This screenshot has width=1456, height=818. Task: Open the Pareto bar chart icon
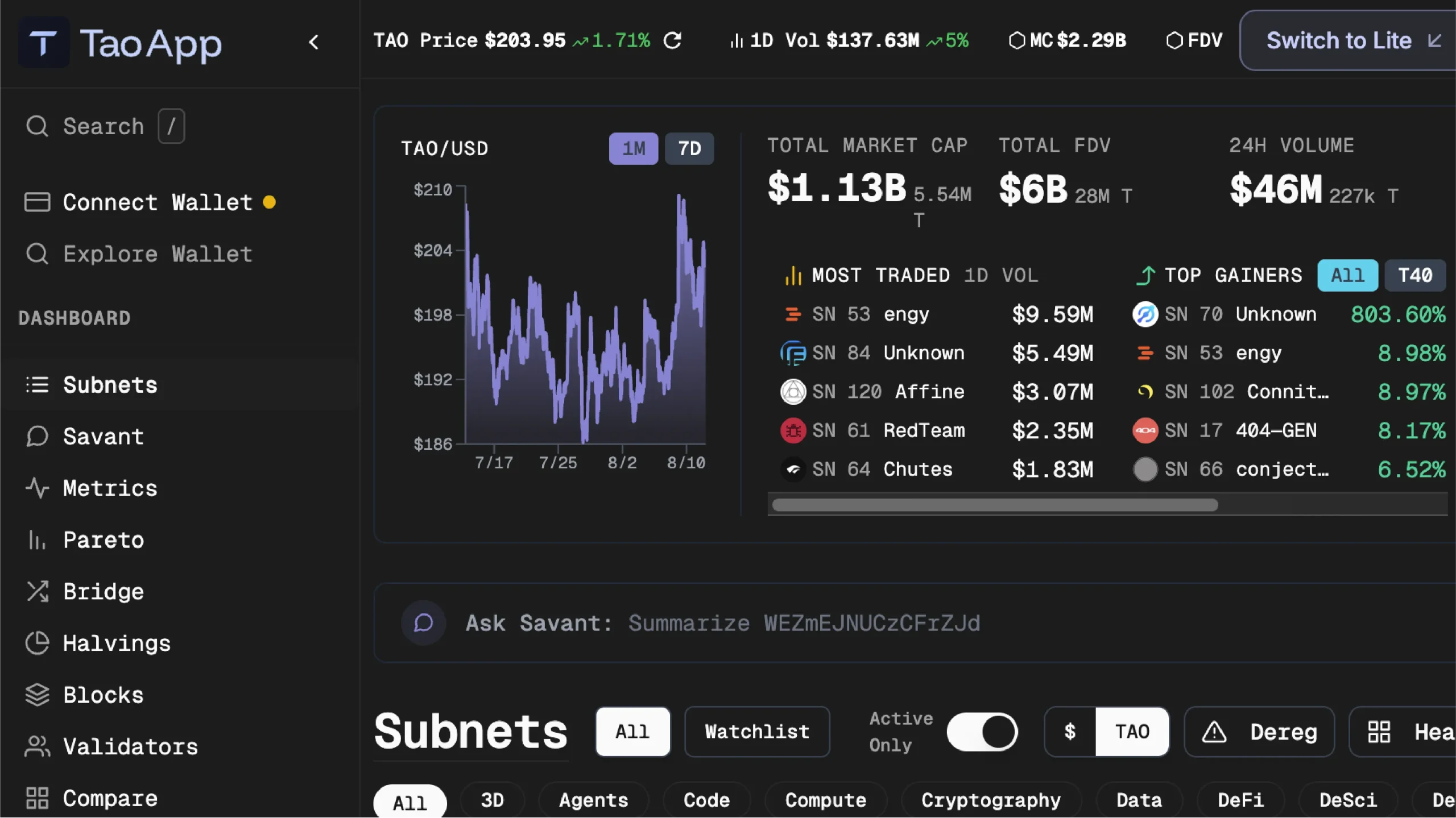pos(38,539)
